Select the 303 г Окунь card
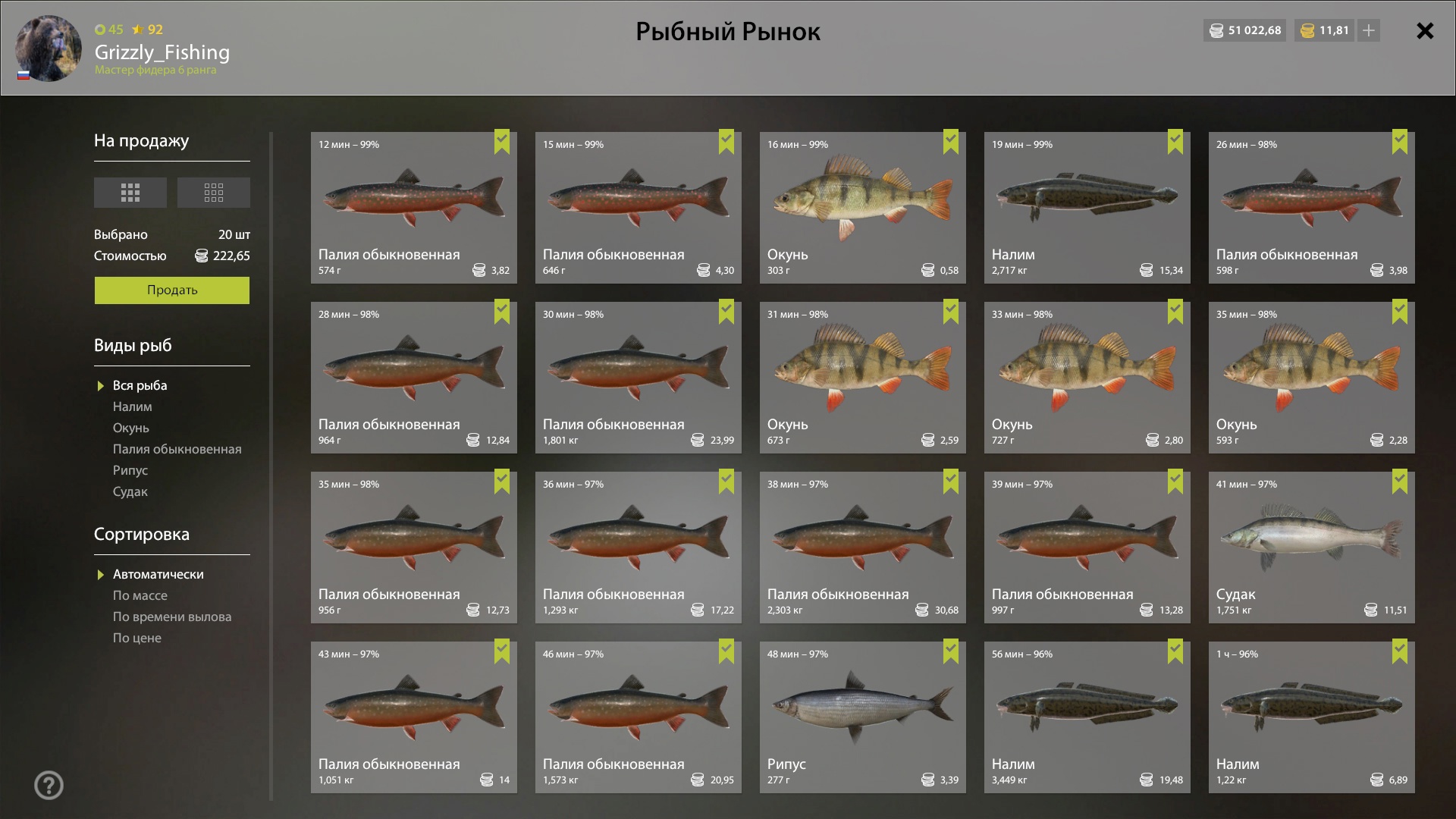 [x=863, y=208]
